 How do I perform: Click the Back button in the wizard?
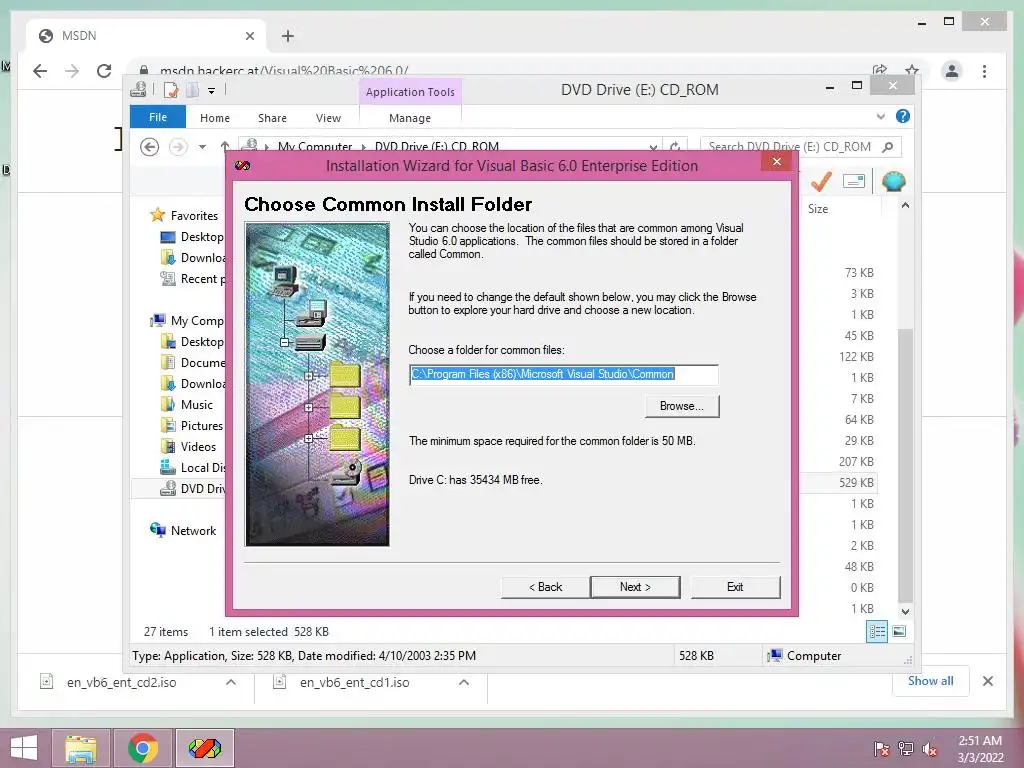pos(545,586)
